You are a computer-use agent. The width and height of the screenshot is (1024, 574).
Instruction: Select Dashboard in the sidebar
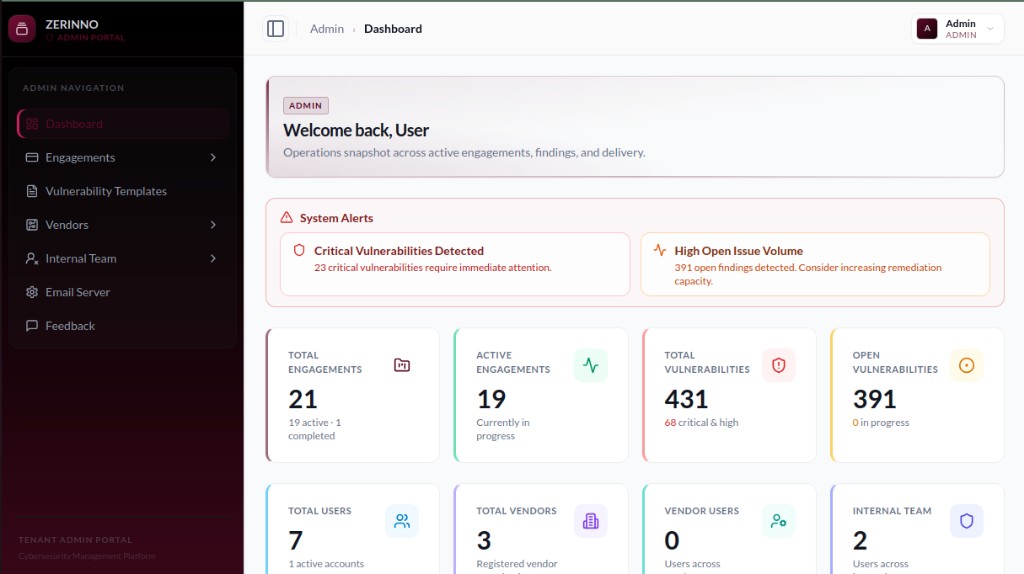[x=123, y=124]
